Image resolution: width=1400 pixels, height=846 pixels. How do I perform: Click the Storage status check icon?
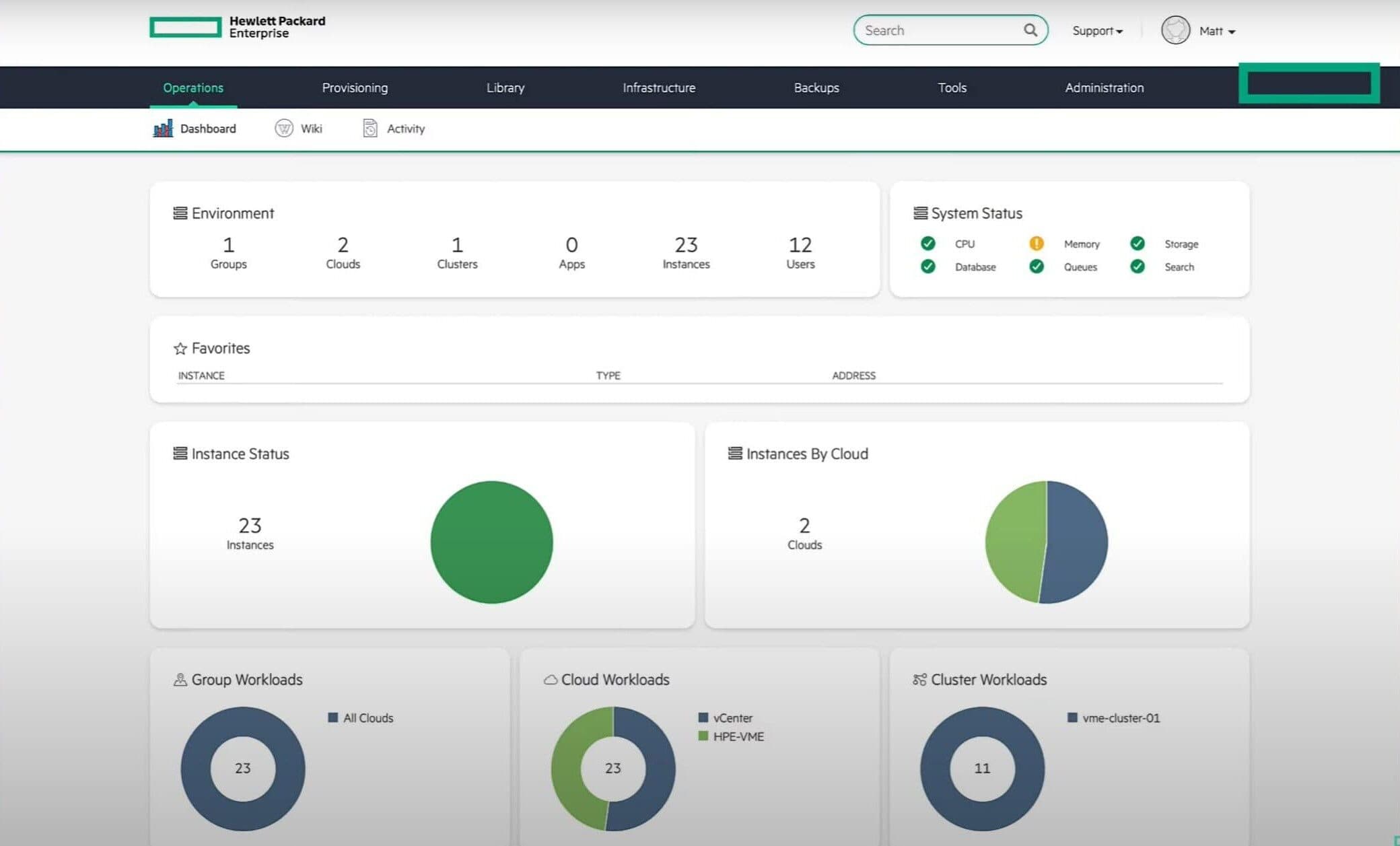coord(1137,244)
